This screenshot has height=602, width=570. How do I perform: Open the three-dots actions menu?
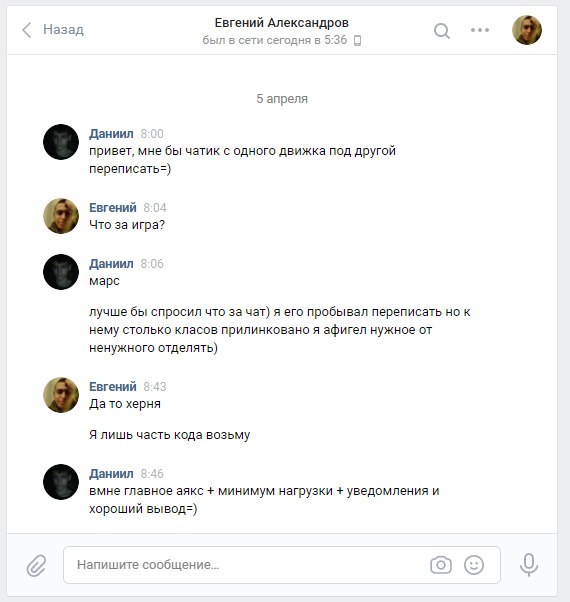pos(480,30)
